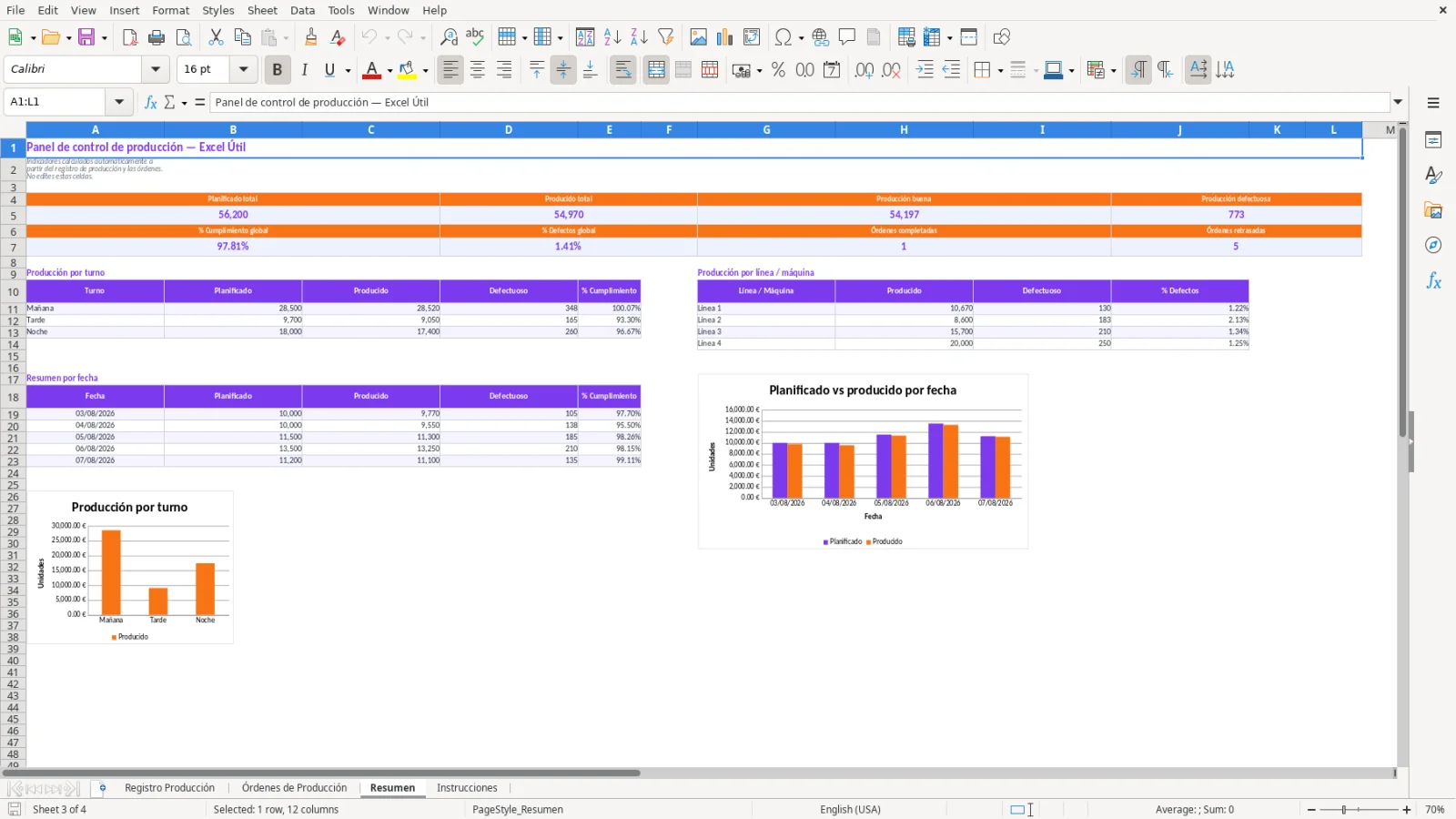Image resolution: width=1456 pixels, height=819 pixels.
Task: Open the New document dropdown arrow
Action: click(x=33, y=37)
